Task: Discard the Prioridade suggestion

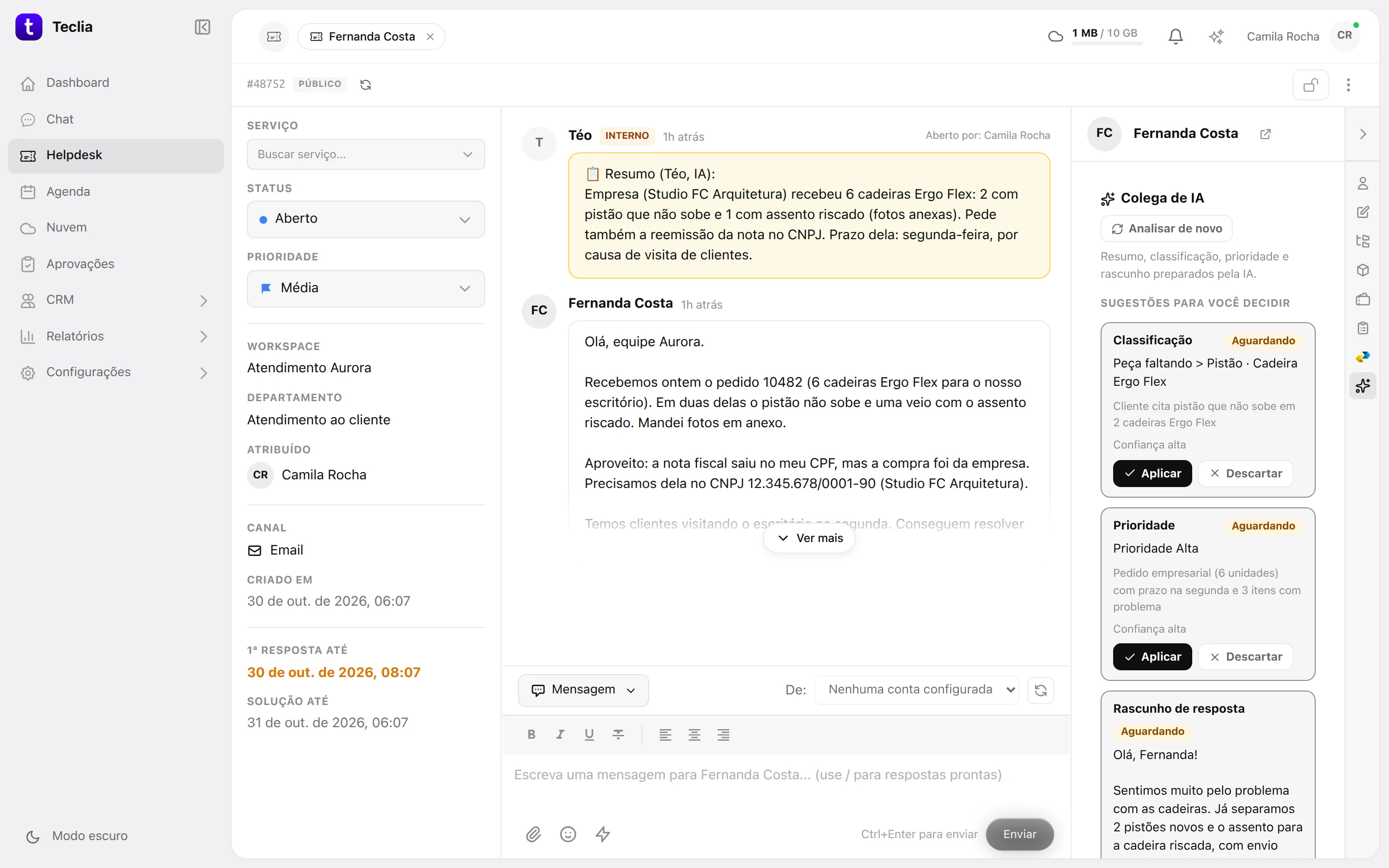Action: (1245, 657)
